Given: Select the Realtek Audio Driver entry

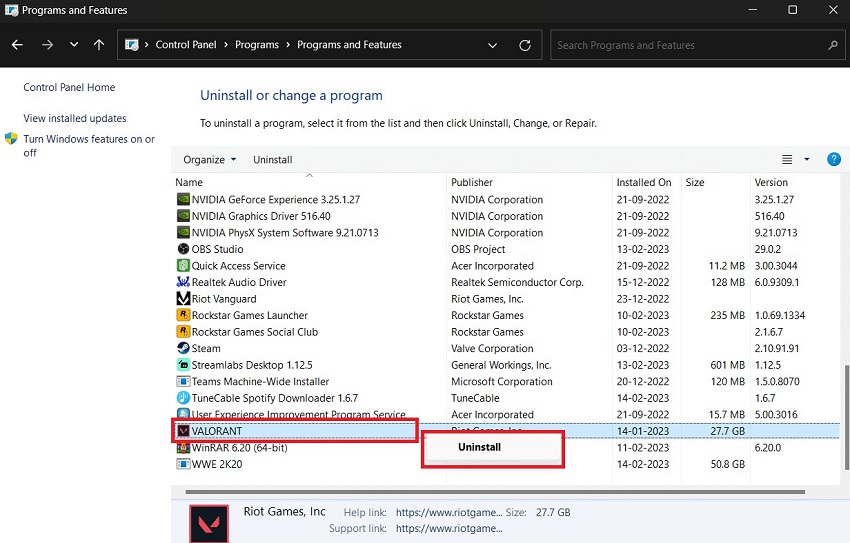Looking at the screenshot, I should pos(239,282).
